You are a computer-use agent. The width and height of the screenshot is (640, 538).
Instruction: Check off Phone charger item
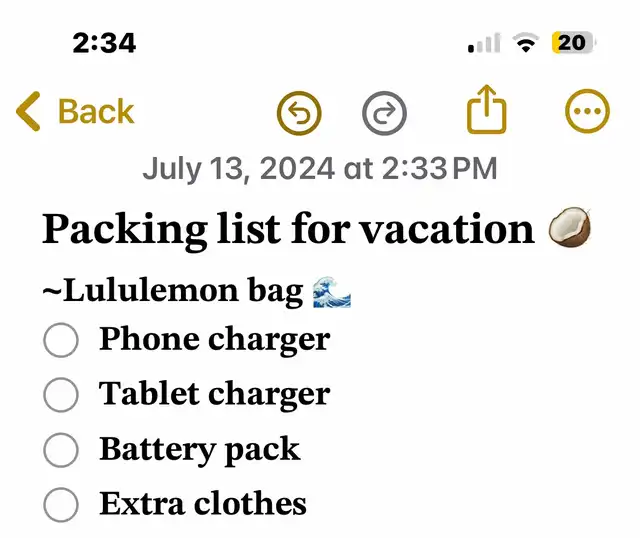pyautogui.click(x=61, y=340)
